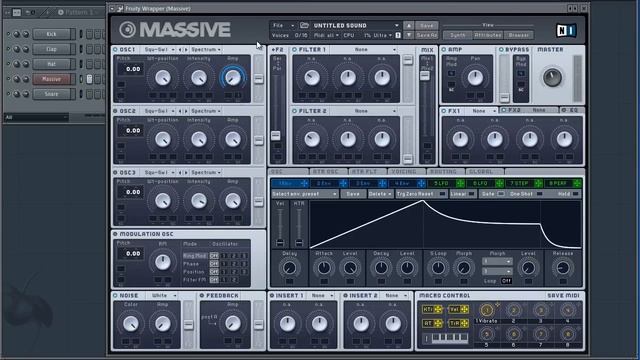Switch to the GLOBAL tab

point(484,172)
